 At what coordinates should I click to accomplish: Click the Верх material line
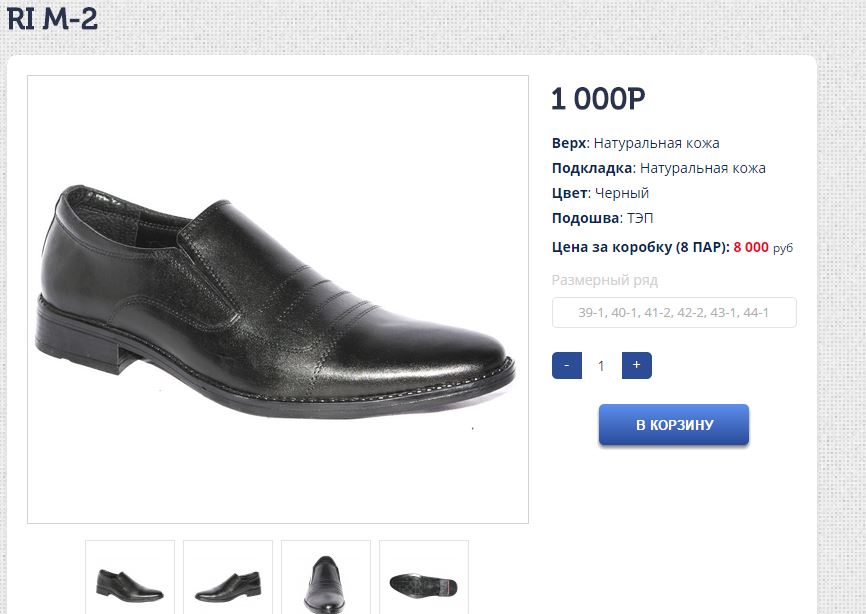(x=635, y=143)
